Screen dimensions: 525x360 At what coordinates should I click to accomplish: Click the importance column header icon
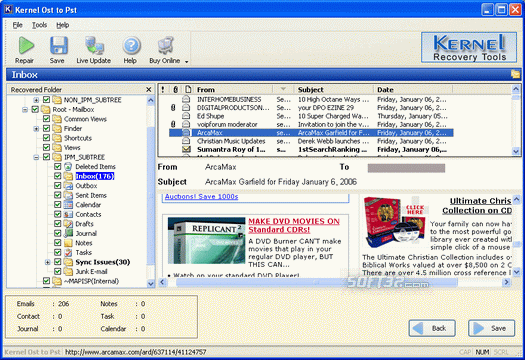[163, 89]
